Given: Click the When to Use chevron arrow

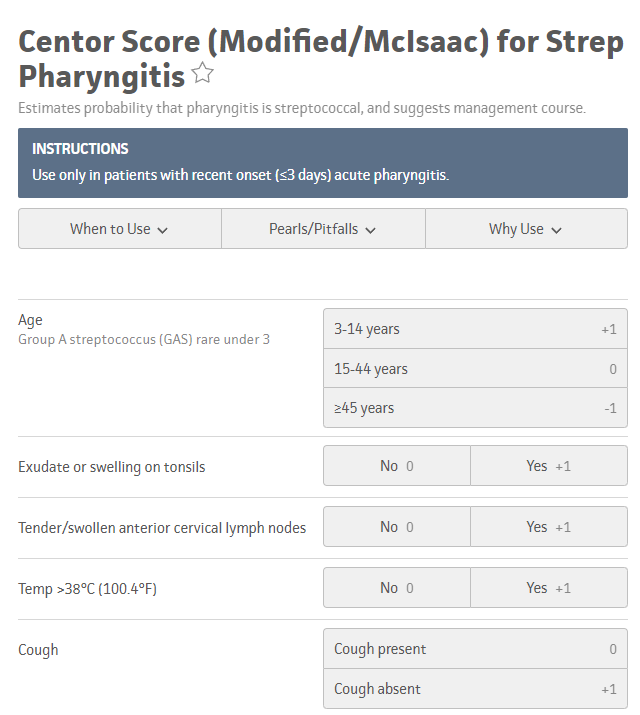Looking at the screenshot, I should point(163,230).
